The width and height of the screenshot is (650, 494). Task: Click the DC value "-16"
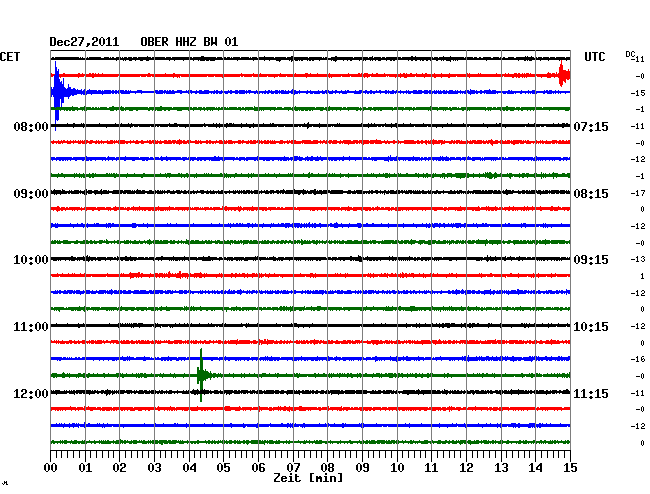coord(638,359)
